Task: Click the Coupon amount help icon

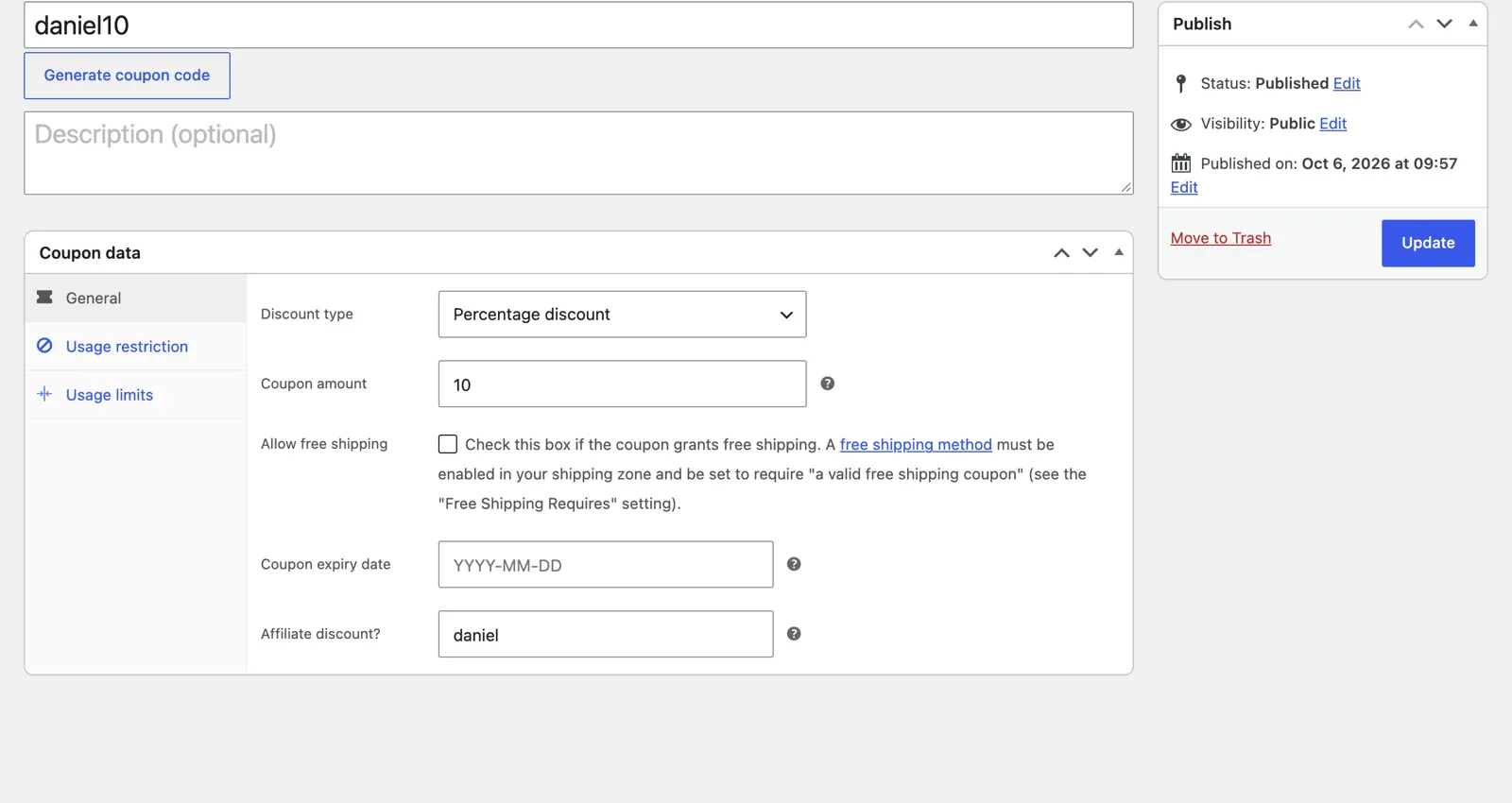Action: [x=827, y=384]
